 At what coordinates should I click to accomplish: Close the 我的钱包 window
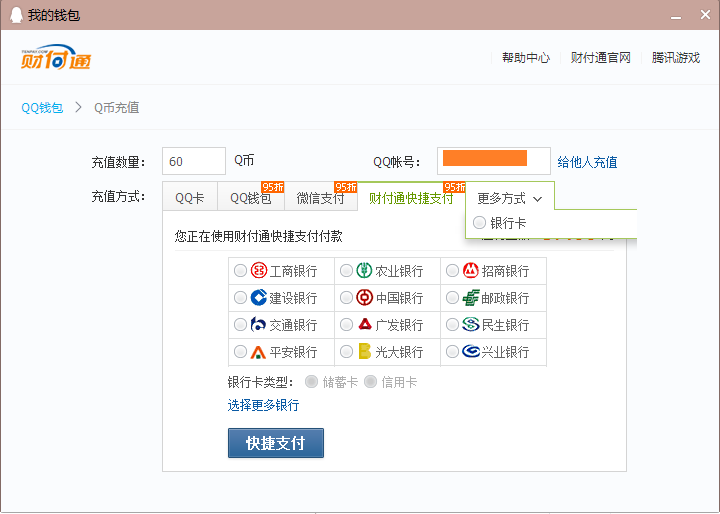(705, 15)
